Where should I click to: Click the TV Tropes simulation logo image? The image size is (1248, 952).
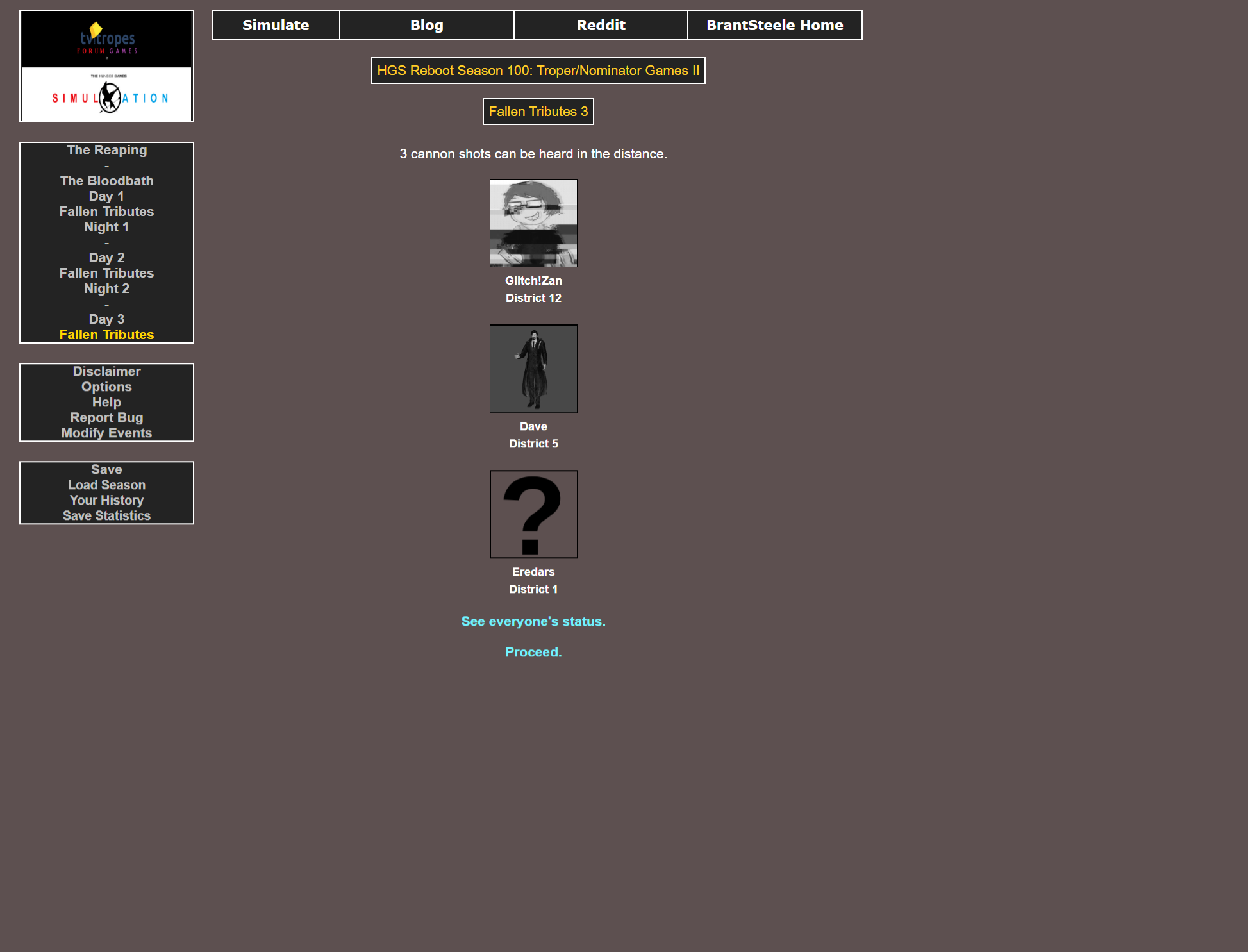pyautogui.click(x=106, y=66)
